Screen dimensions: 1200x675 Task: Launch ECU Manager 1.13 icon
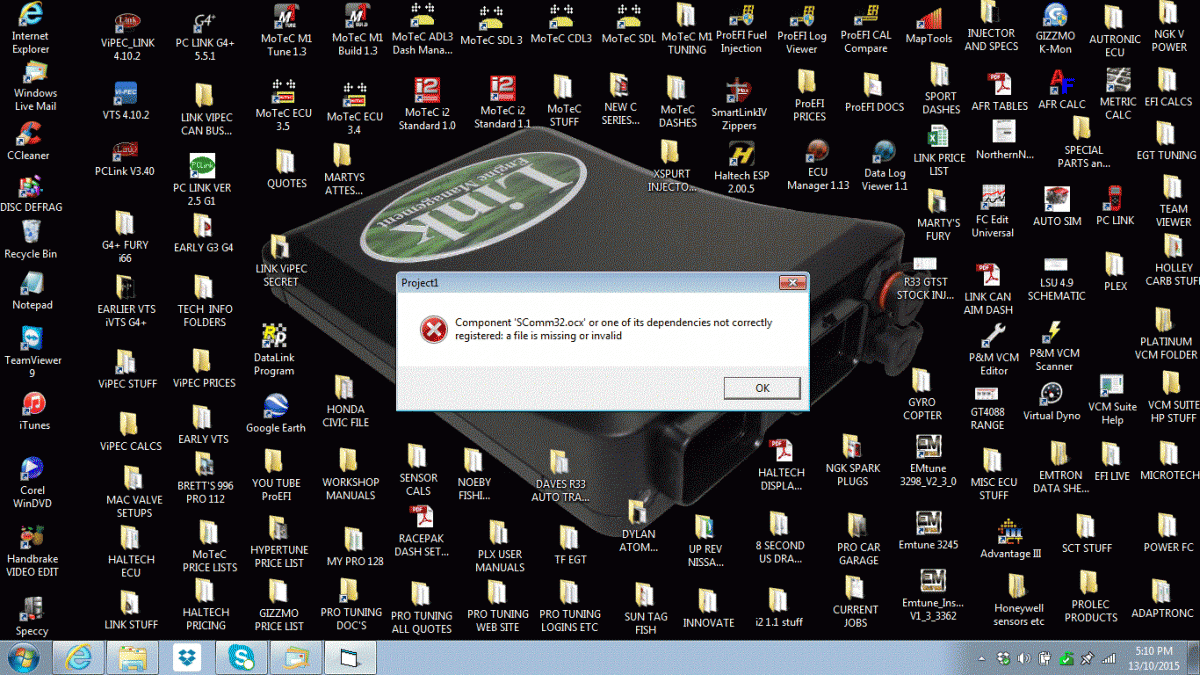817,164
